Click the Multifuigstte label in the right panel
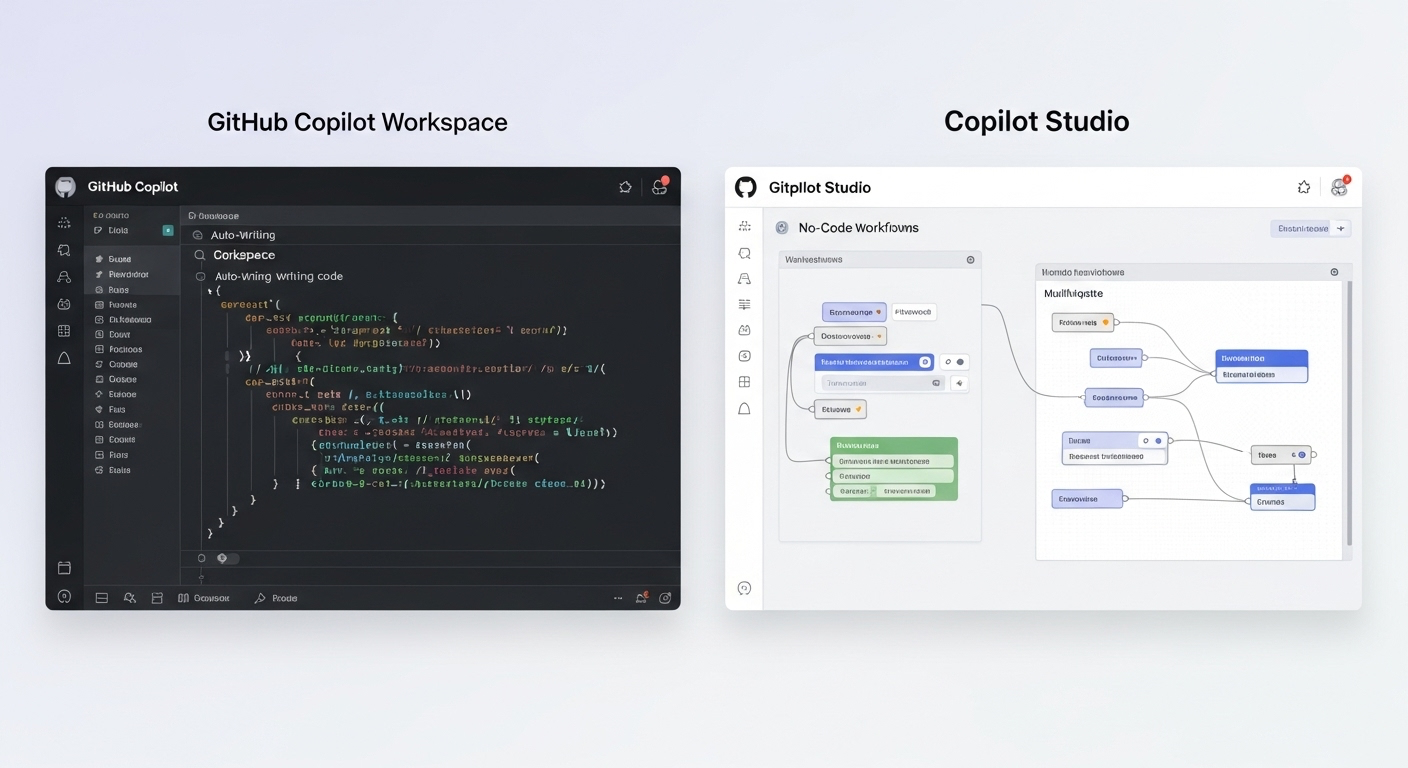 [x=1073, y=293]
